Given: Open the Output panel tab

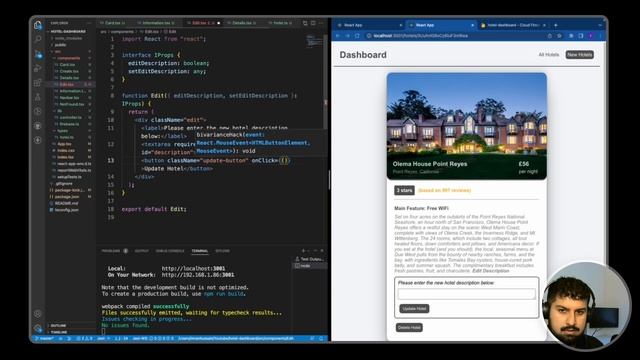Looking at the screenshot, I should pyautogui.click(x=142, y=251).
